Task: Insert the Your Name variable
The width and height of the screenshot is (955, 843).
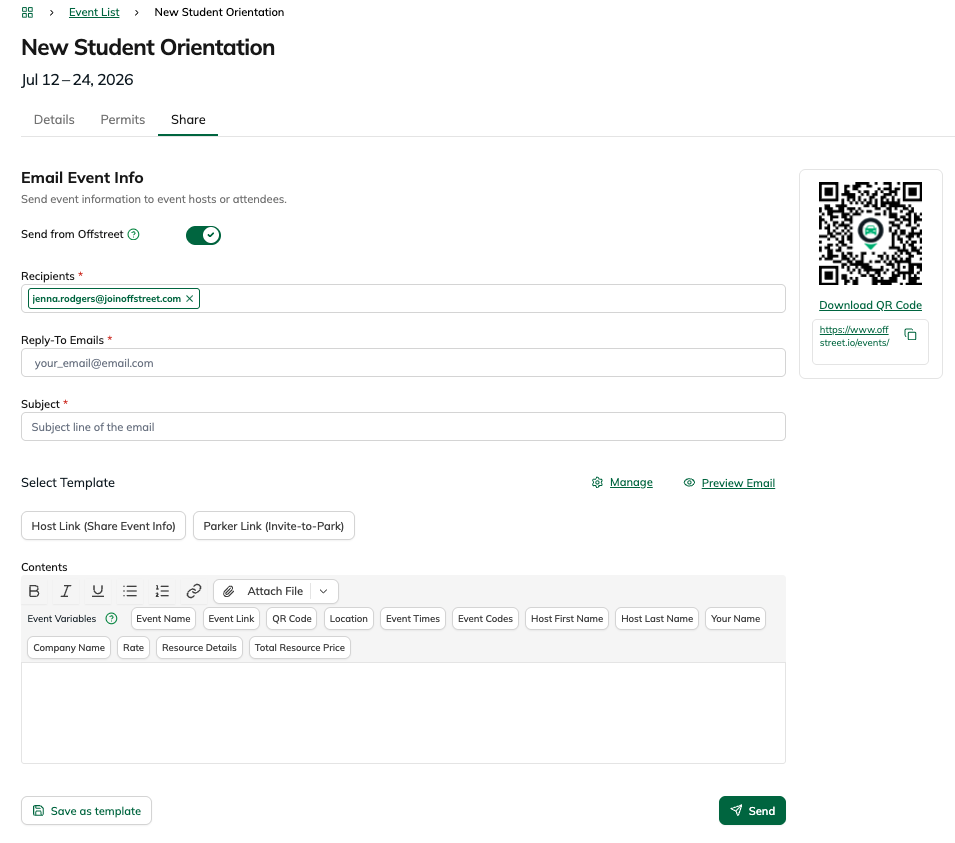Action: coord(735,619)
